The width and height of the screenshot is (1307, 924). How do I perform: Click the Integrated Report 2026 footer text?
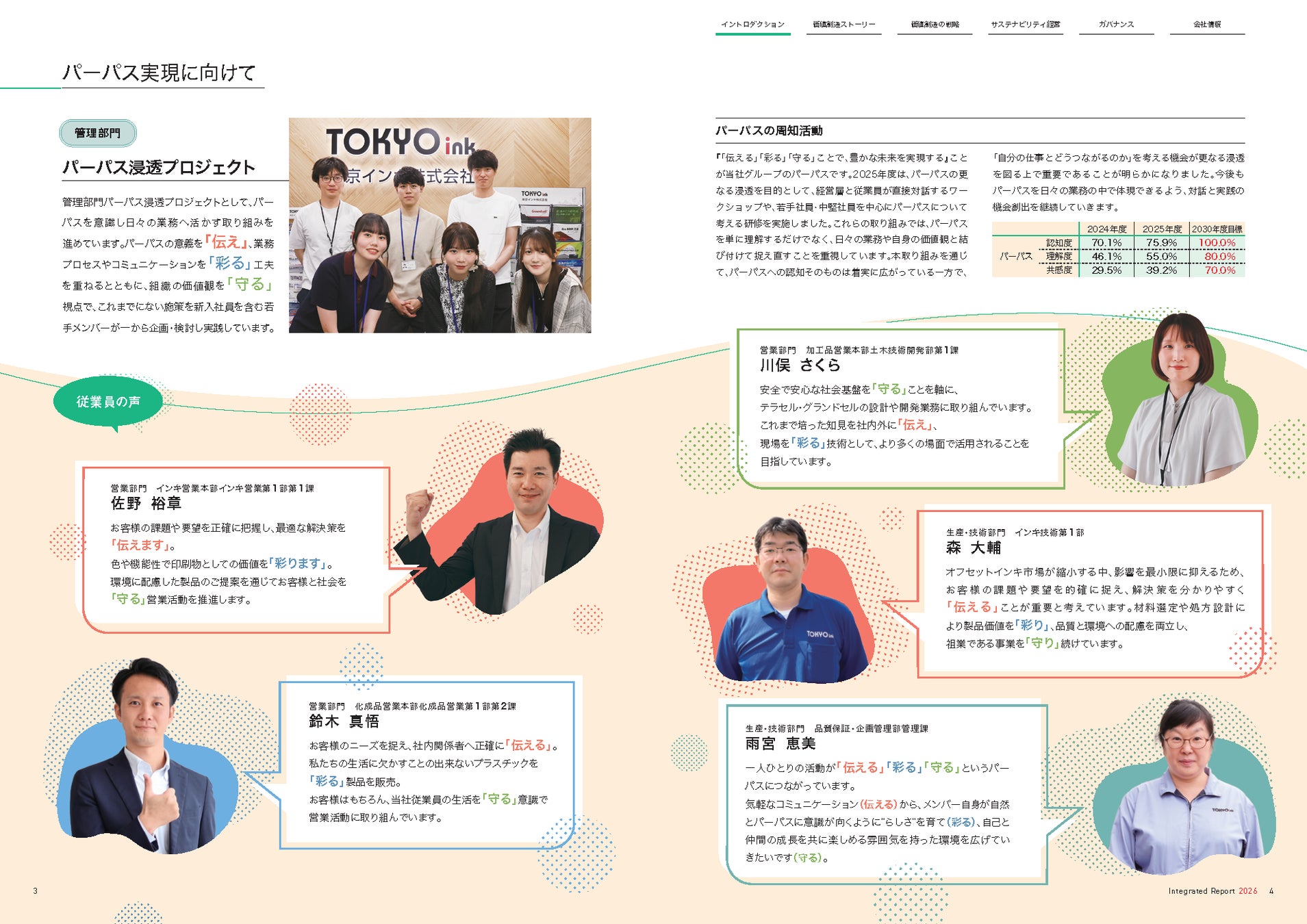coord(1213,891)
